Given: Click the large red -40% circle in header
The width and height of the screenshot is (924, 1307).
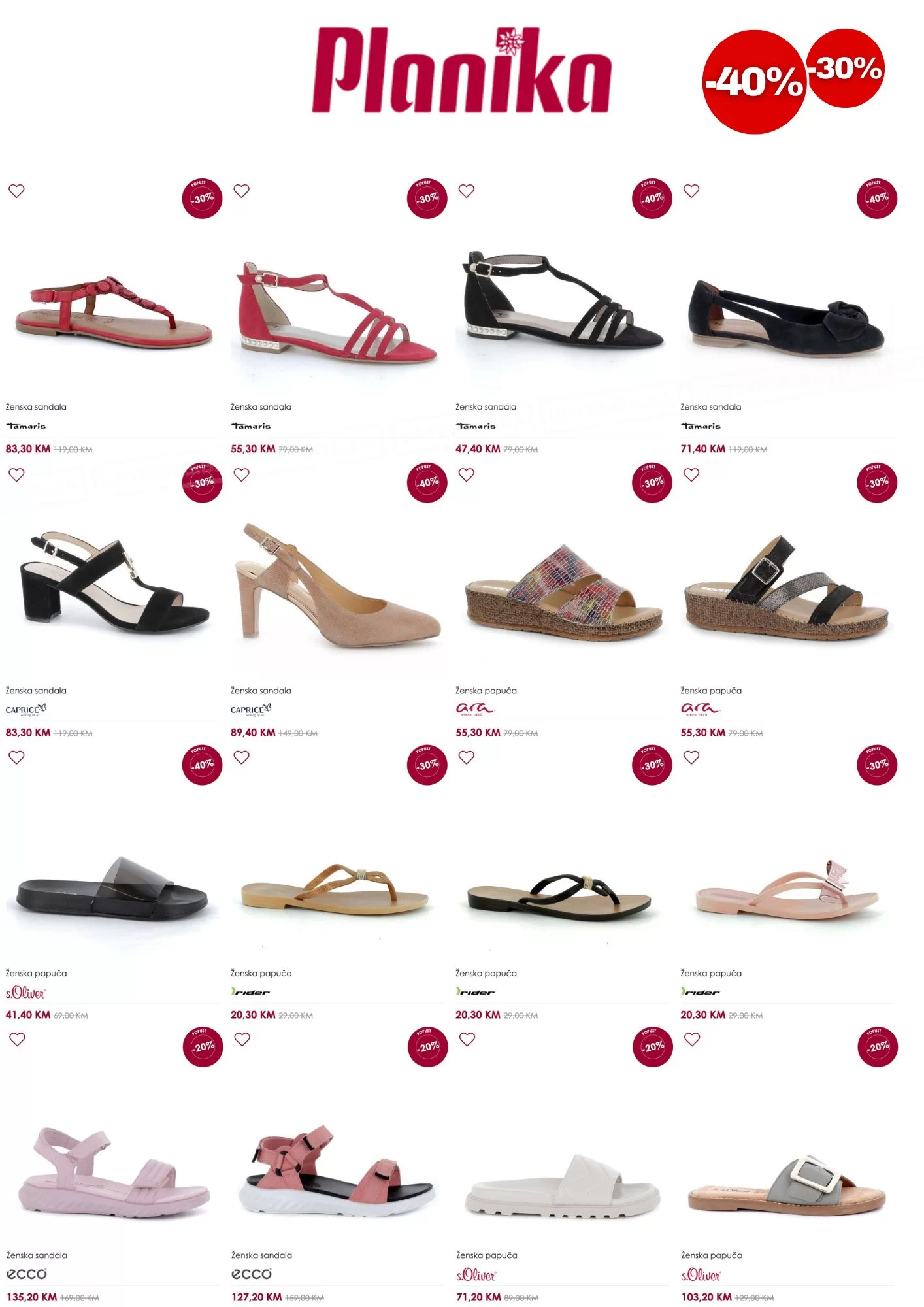Looking at the screenshot, I should (x=755, y=82).
